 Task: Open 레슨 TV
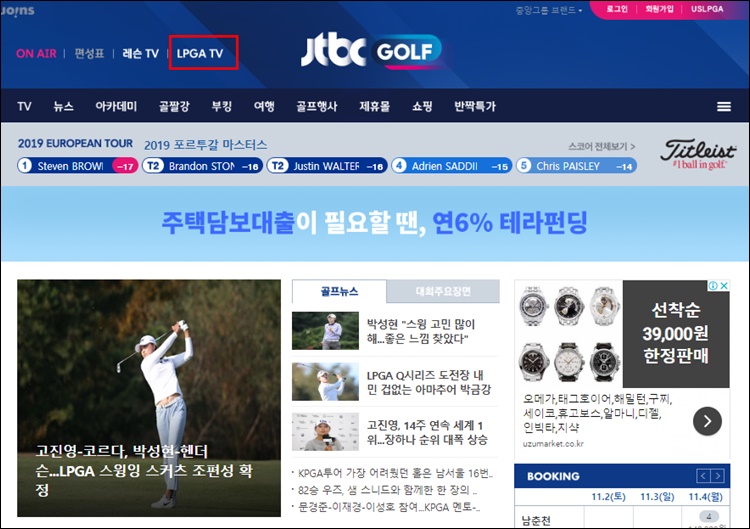pyautogui.click(x=140, y=53)
